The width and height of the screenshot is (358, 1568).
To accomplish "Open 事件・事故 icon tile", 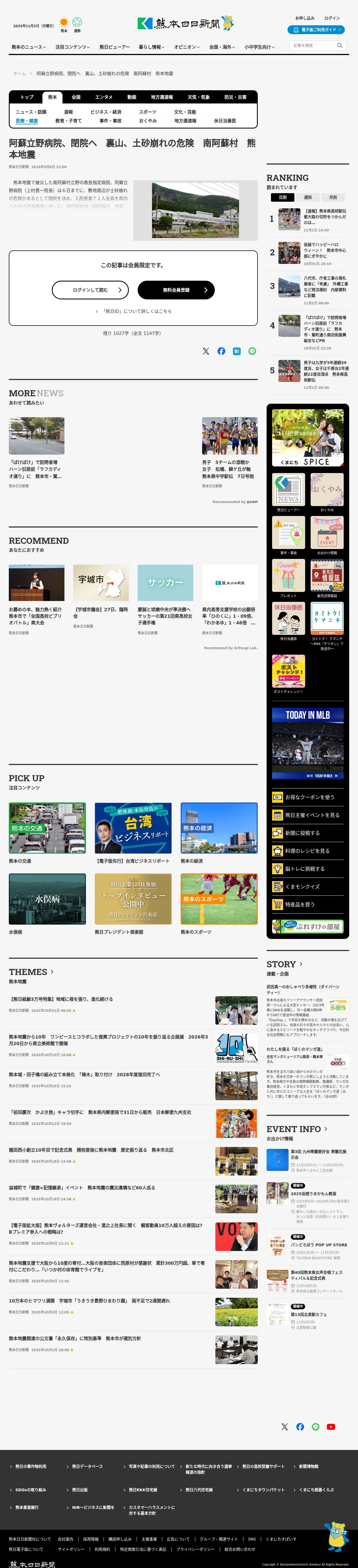I will point(289,532).
